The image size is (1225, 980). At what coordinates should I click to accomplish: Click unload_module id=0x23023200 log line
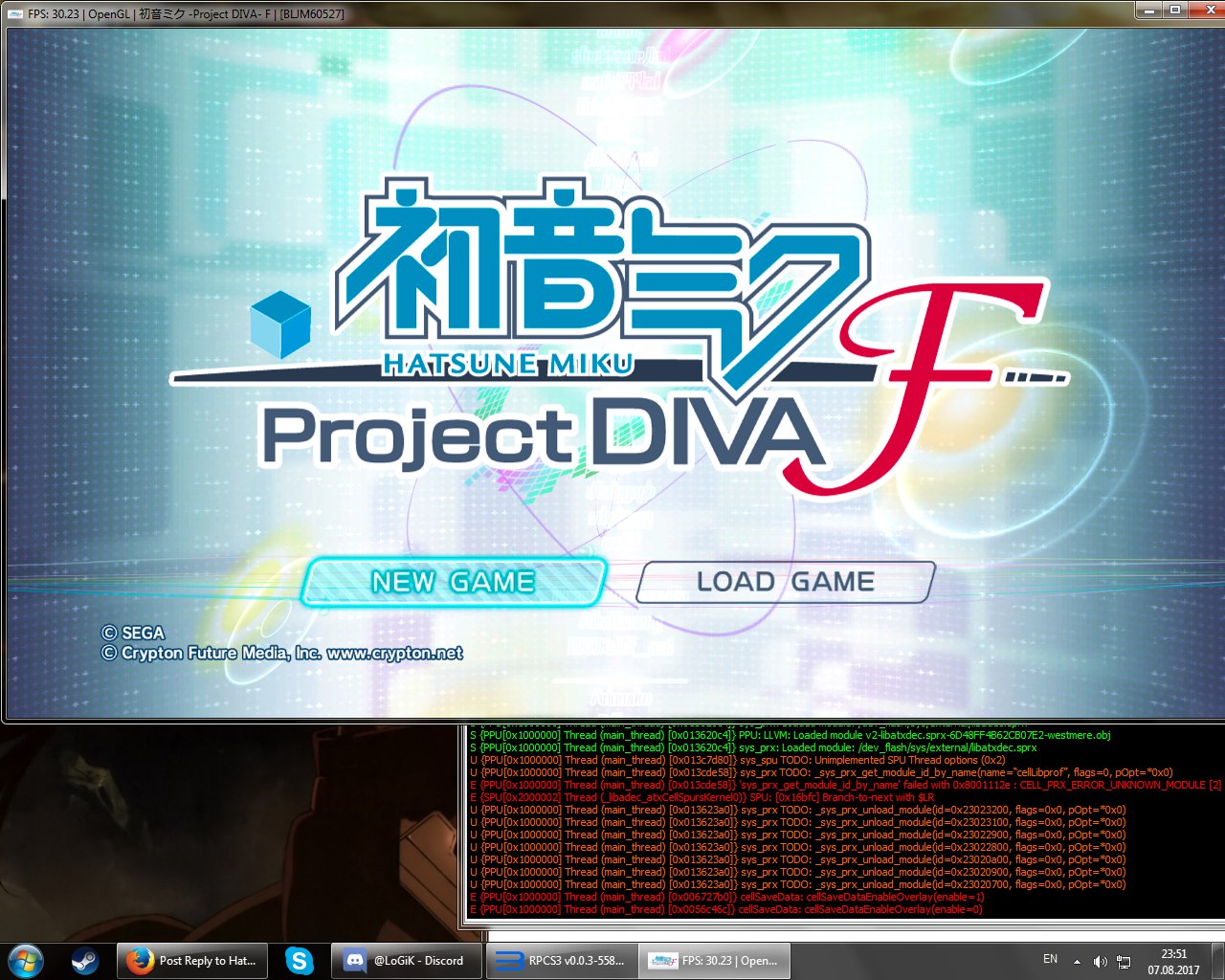click(797, 810)
